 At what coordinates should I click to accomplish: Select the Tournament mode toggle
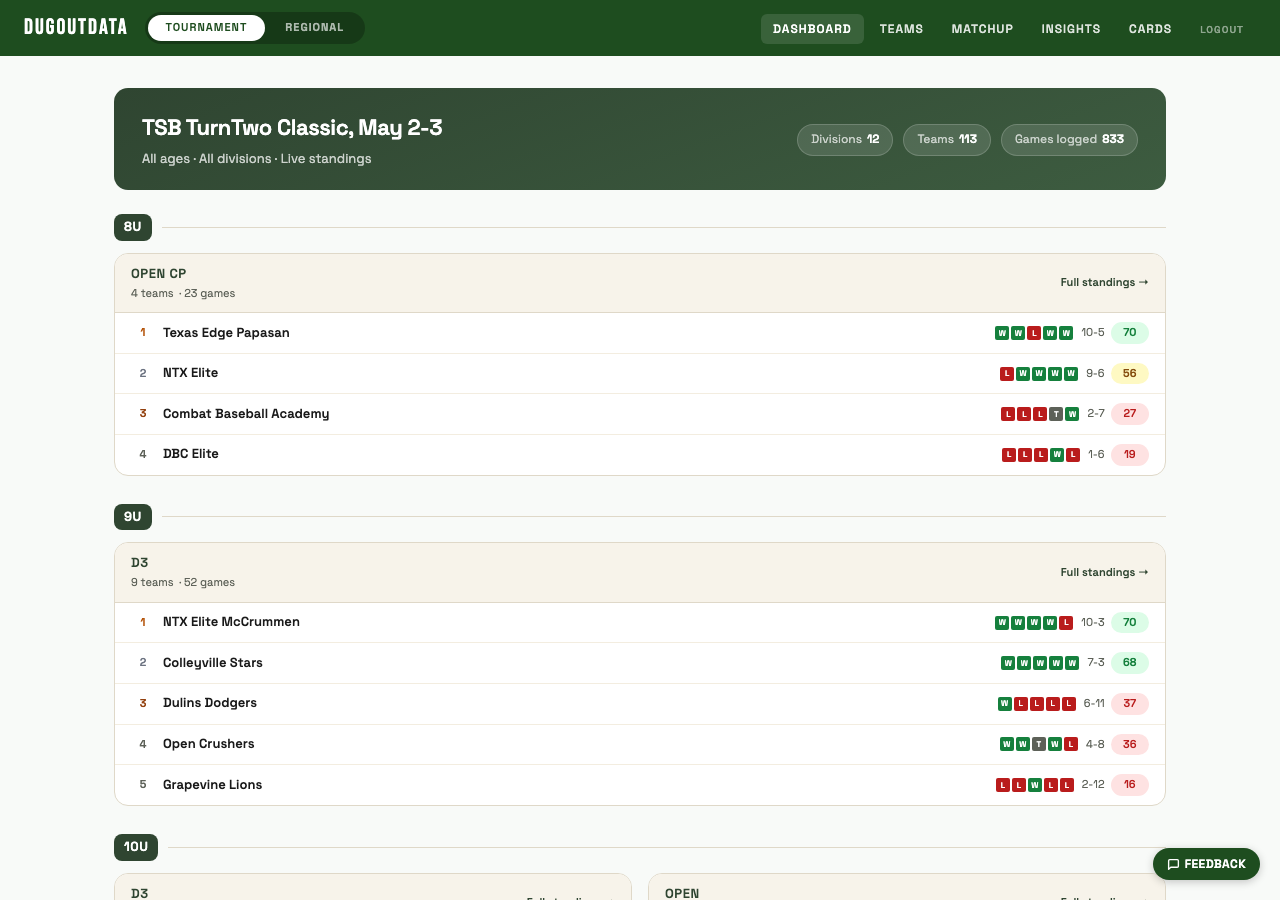[x=207, y=27]
